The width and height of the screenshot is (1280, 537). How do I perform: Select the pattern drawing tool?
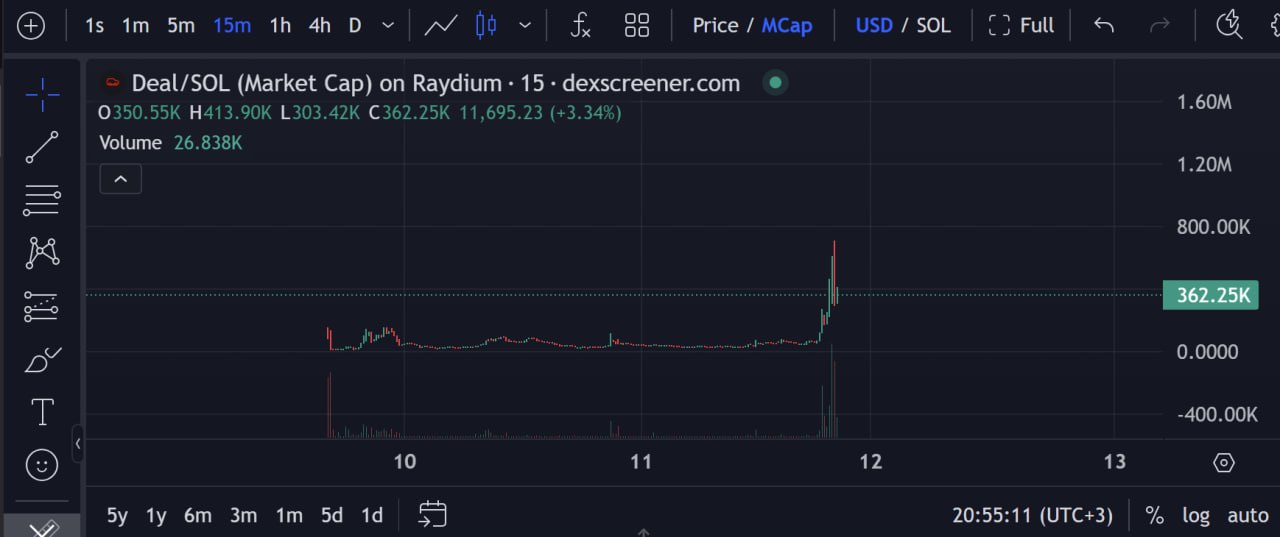[42, 252]
